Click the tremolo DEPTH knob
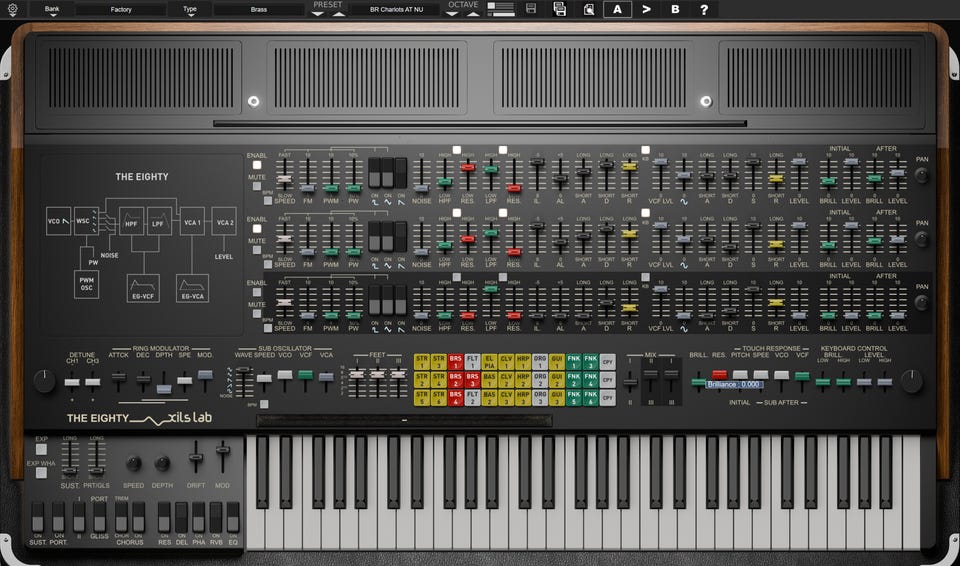 point(162,464)
